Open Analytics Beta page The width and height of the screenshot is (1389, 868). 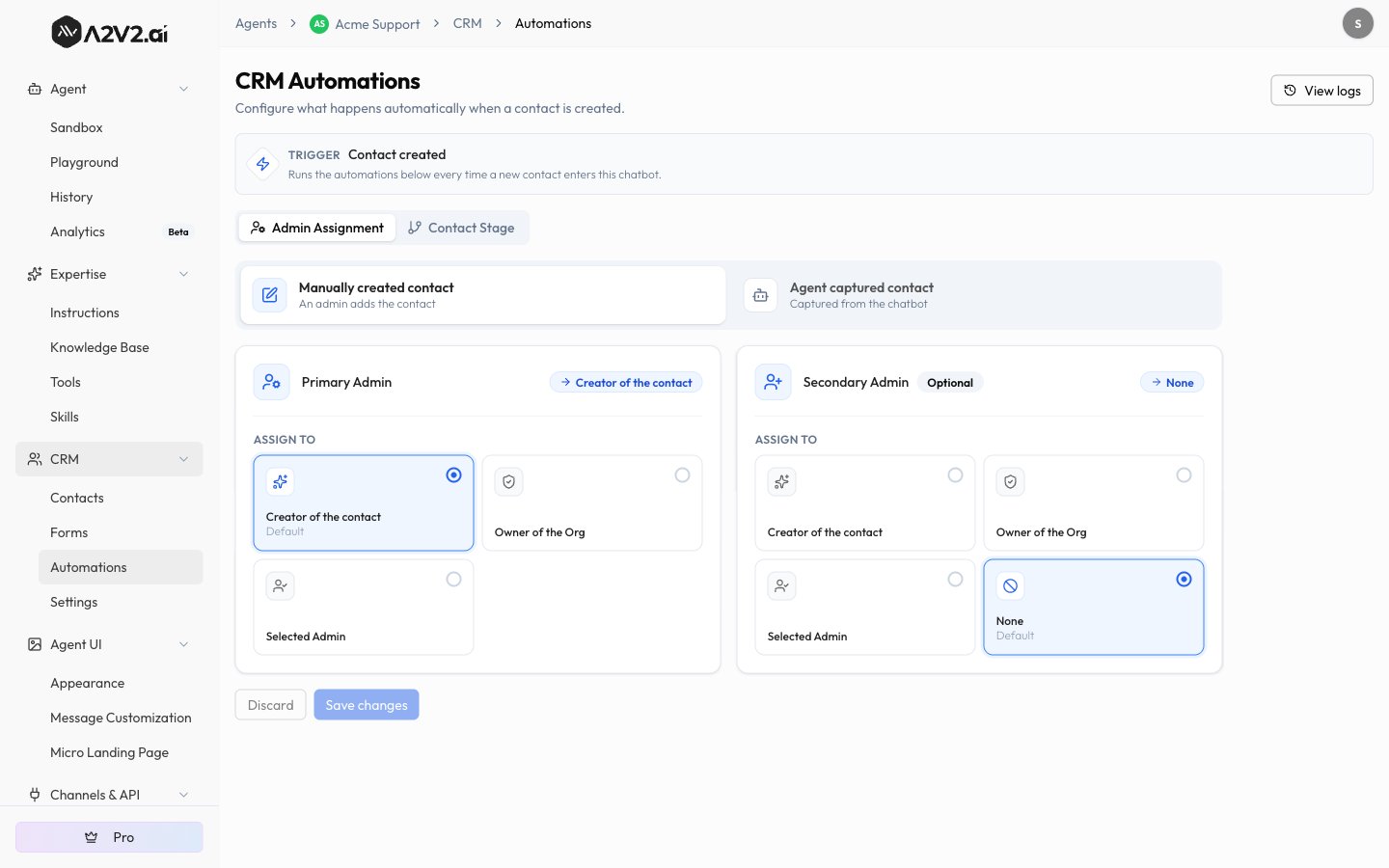click(121, 231)
